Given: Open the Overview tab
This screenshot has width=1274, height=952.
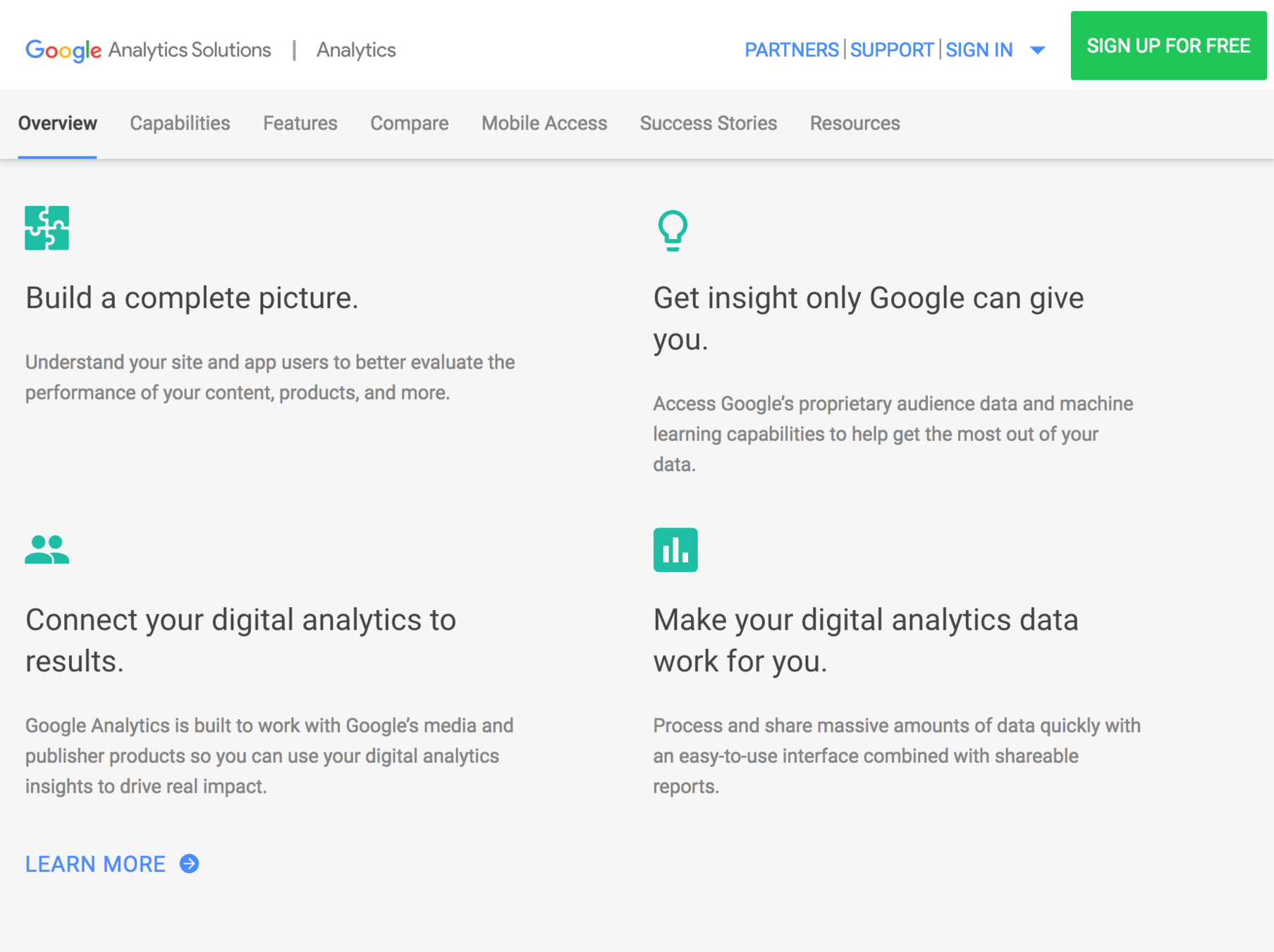Looking at the screenshot, I should point(58,123).
